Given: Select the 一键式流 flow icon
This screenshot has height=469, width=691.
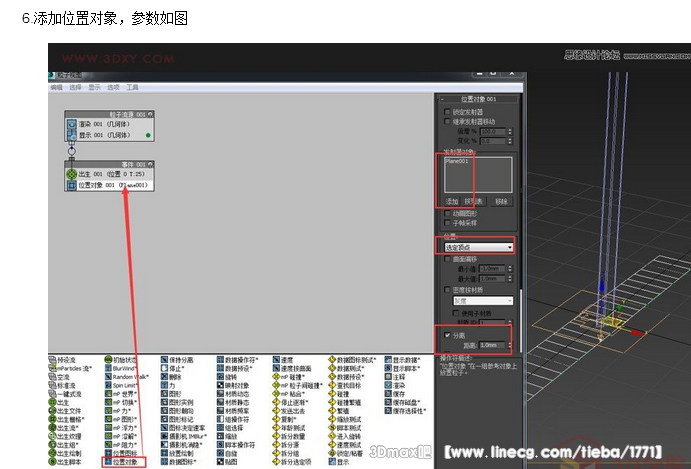Looking at the screenshot, I should (x=52, y=394).
